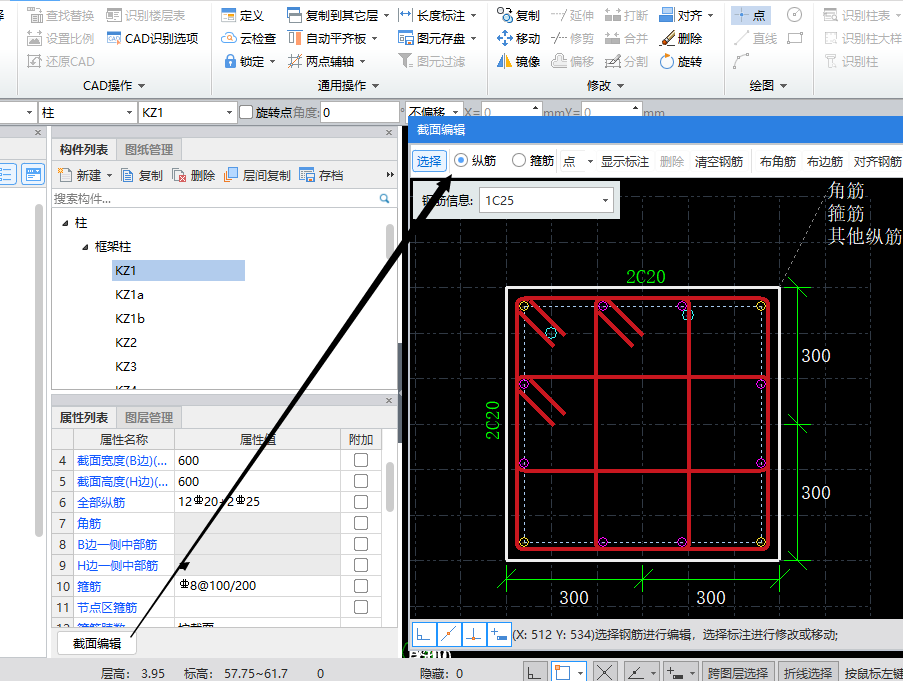Switch to 图纸管理 tab
The height and width of the screenshot is (681, 903).
click(149, 150)
